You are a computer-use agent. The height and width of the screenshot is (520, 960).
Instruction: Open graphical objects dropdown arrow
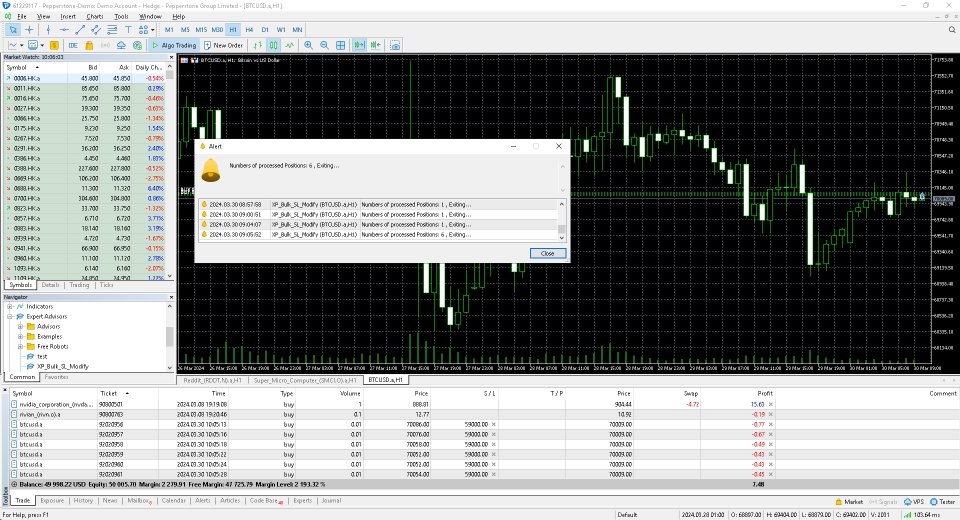[x=152, y=29]
